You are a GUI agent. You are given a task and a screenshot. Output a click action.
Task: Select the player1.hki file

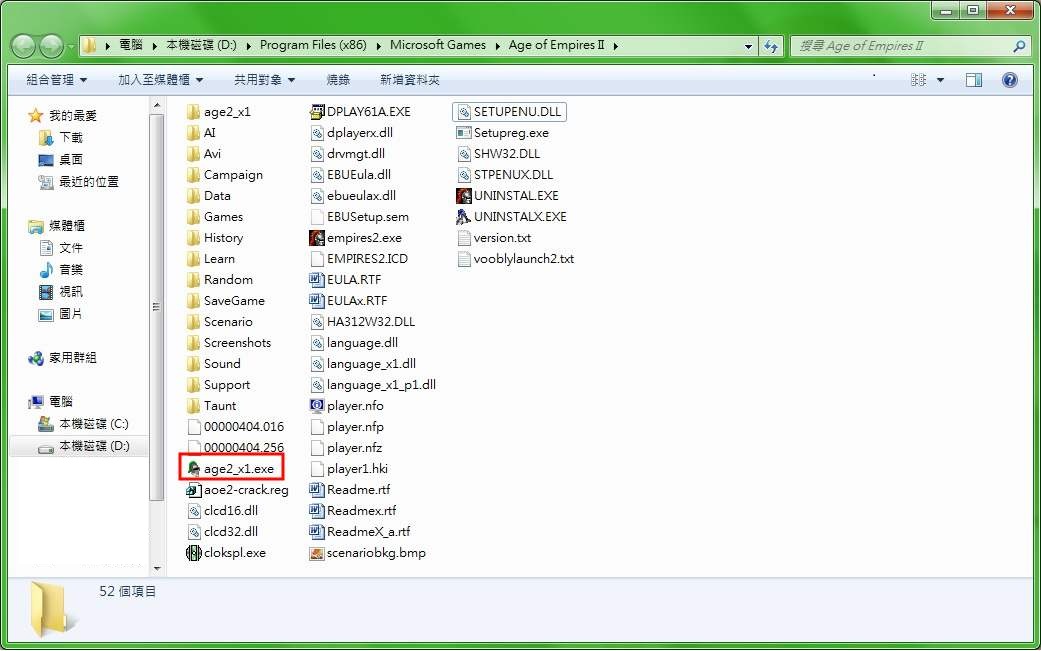click(x=349, y=469)
